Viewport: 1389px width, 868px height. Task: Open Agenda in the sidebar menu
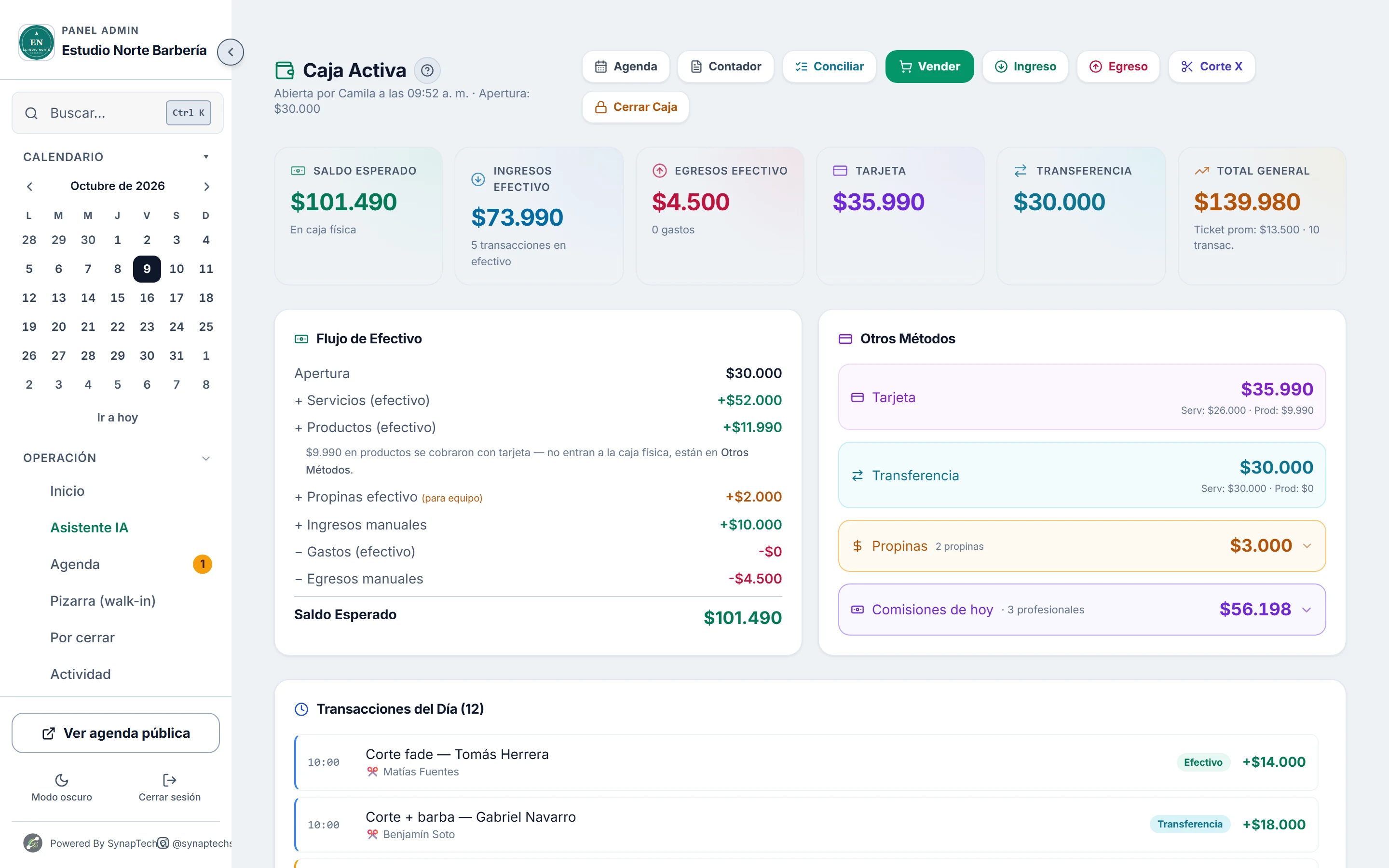coord(75,564)
